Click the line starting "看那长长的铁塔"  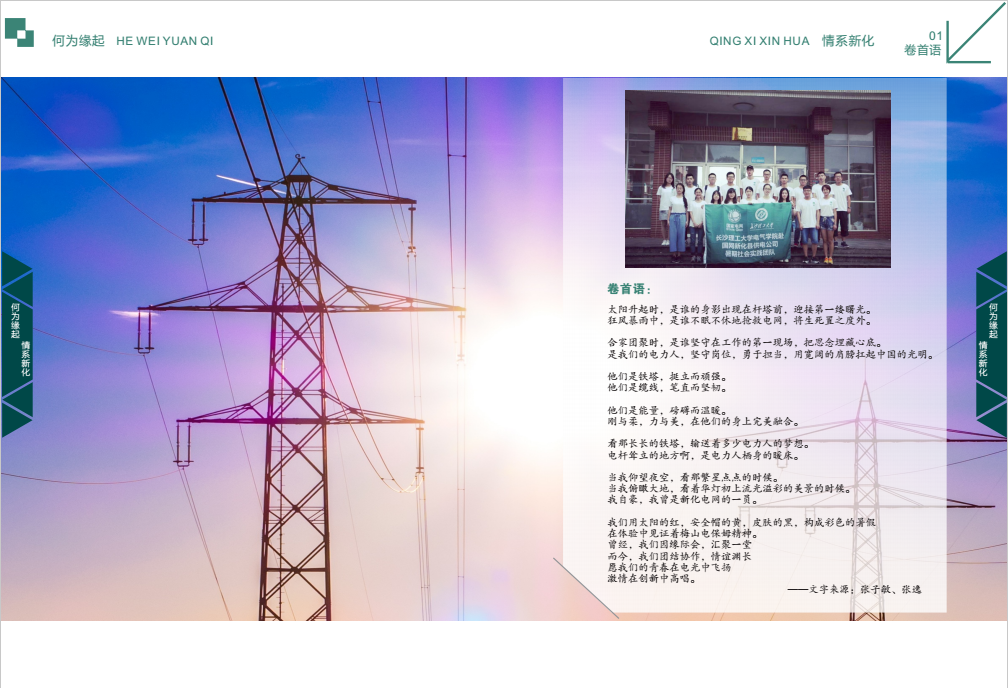pyautogui.click(x=709, y=444)
